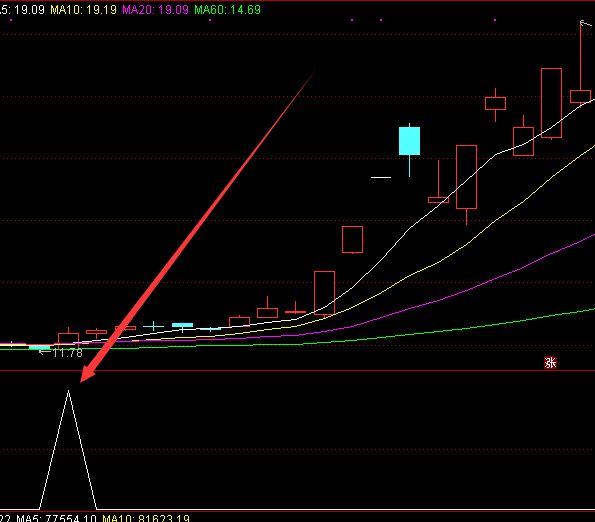Select the red gap-up candle under the white dash
The height and width of the screenshot is (522, 595).
[x=352, y=239]
